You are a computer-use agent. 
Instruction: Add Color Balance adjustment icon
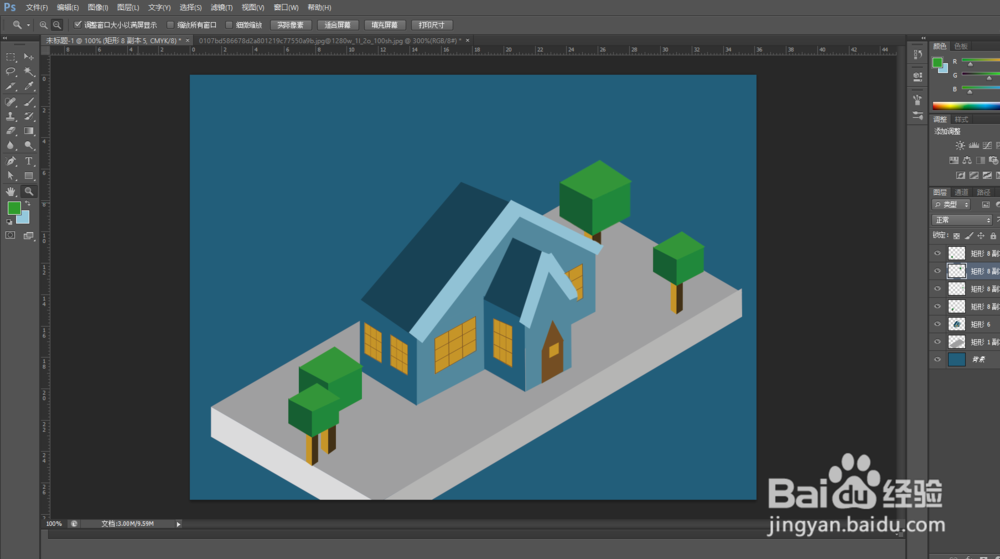pyautogui.click(x=967, y=160)
